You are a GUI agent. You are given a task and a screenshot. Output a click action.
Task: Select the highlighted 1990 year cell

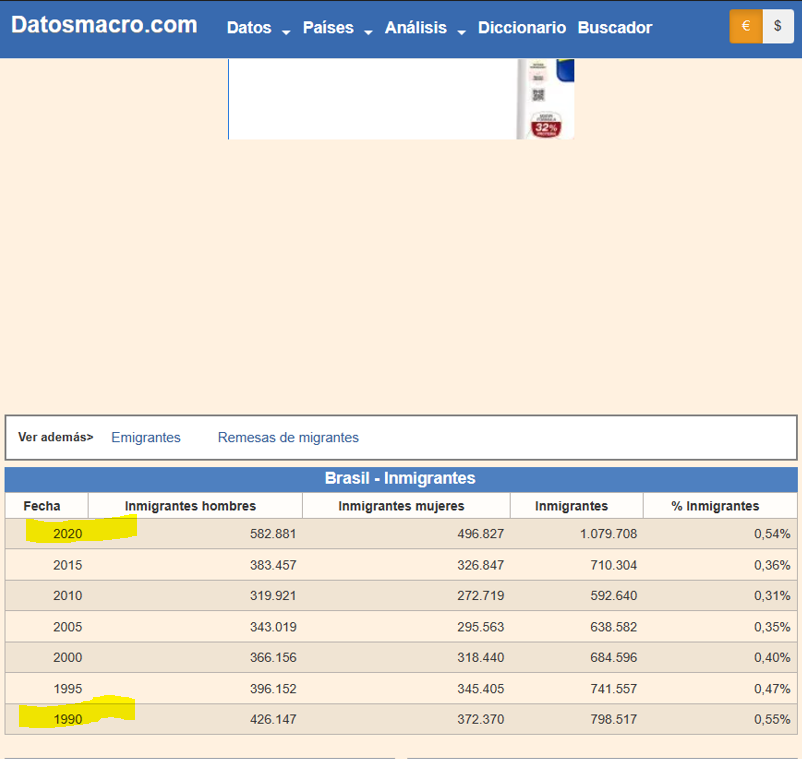[68, 719]
